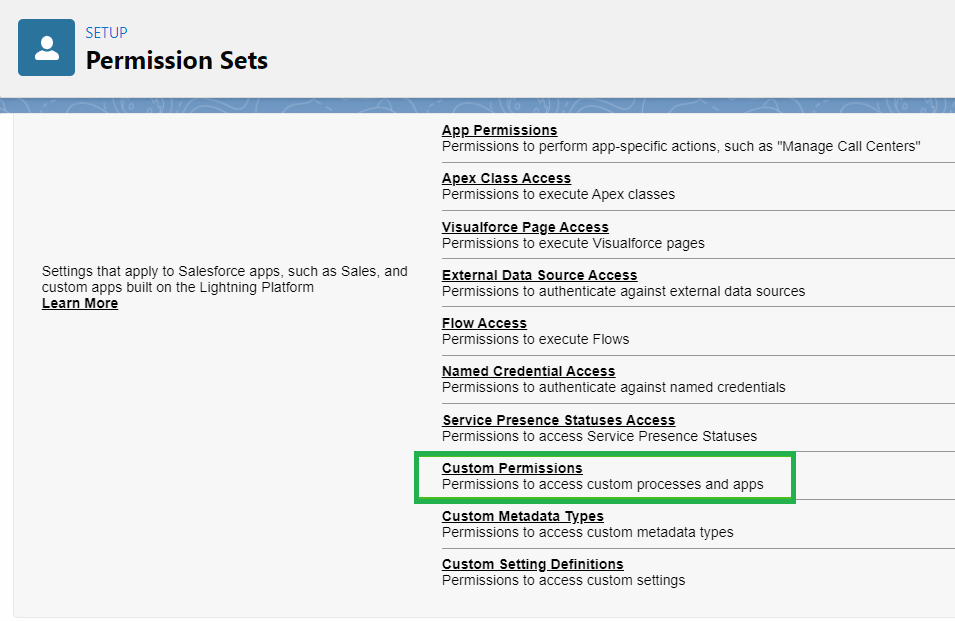
Task: Open Flow Access permissions
Action: [483, 323]
